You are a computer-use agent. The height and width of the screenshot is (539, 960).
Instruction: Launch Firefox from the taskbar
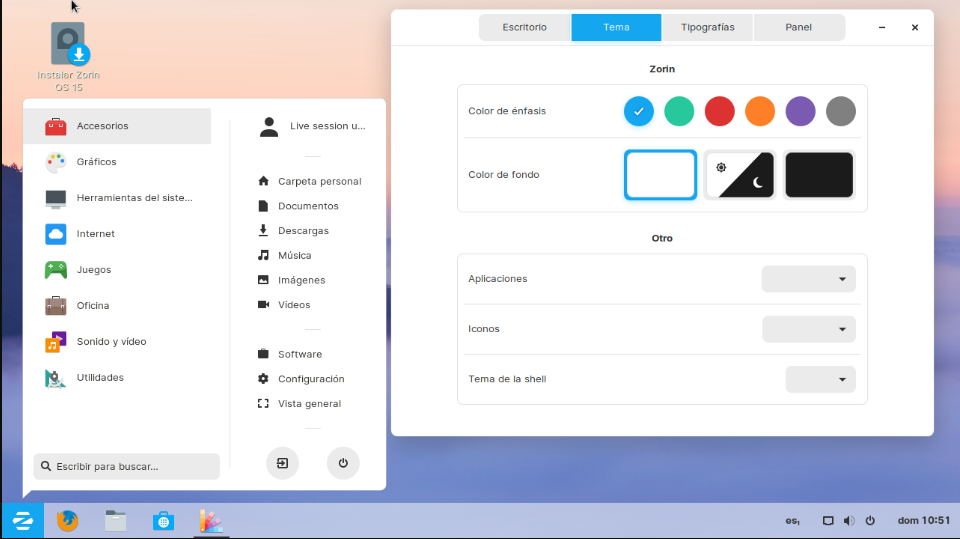click(67, 521)
